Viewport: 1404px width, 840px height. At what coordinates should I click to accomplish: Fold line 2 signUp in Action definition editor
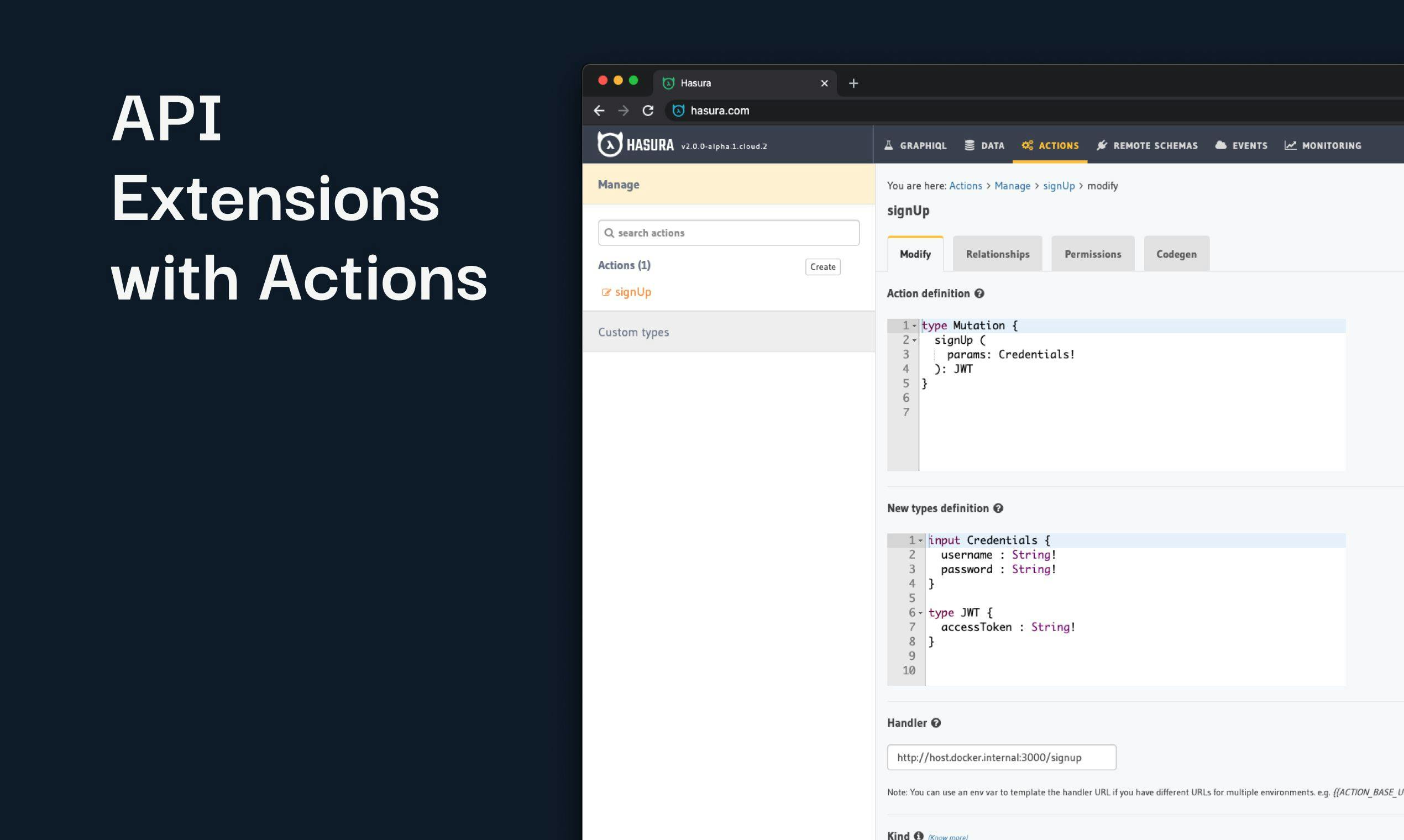coord(914,340)
